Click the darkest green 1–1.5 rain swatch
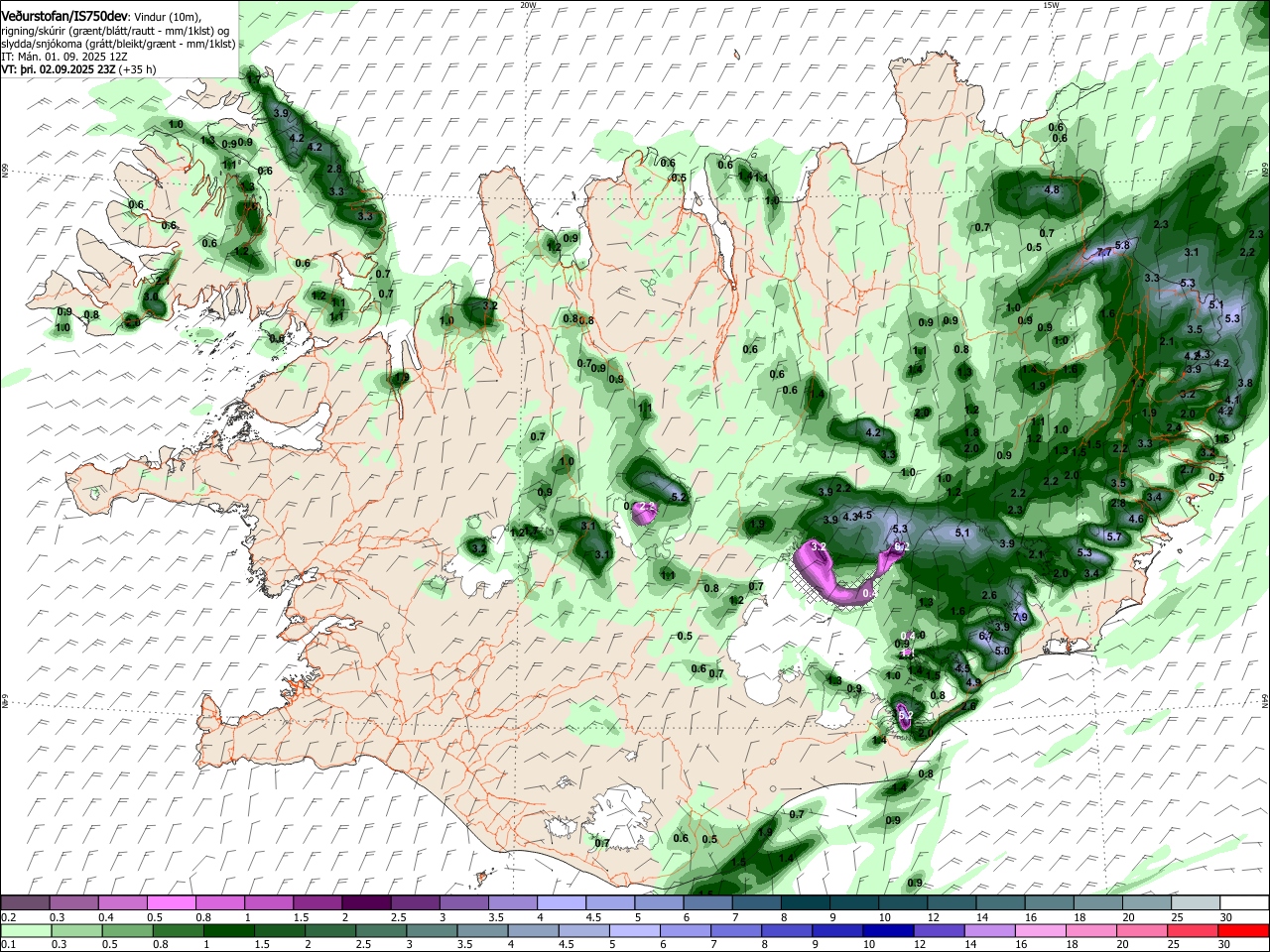The image size is (1270, 952). click(231, 932)
